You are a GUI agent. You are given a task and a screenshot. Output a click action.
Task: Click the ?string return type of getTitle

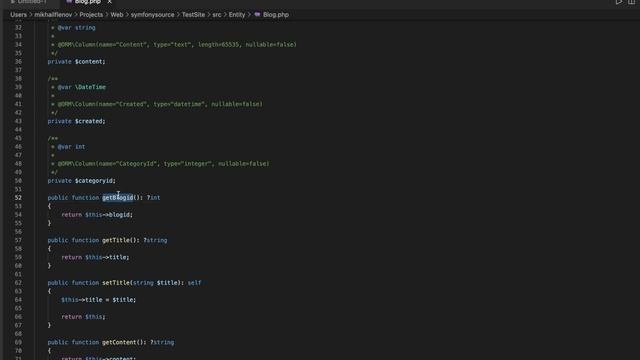point(155,240)
